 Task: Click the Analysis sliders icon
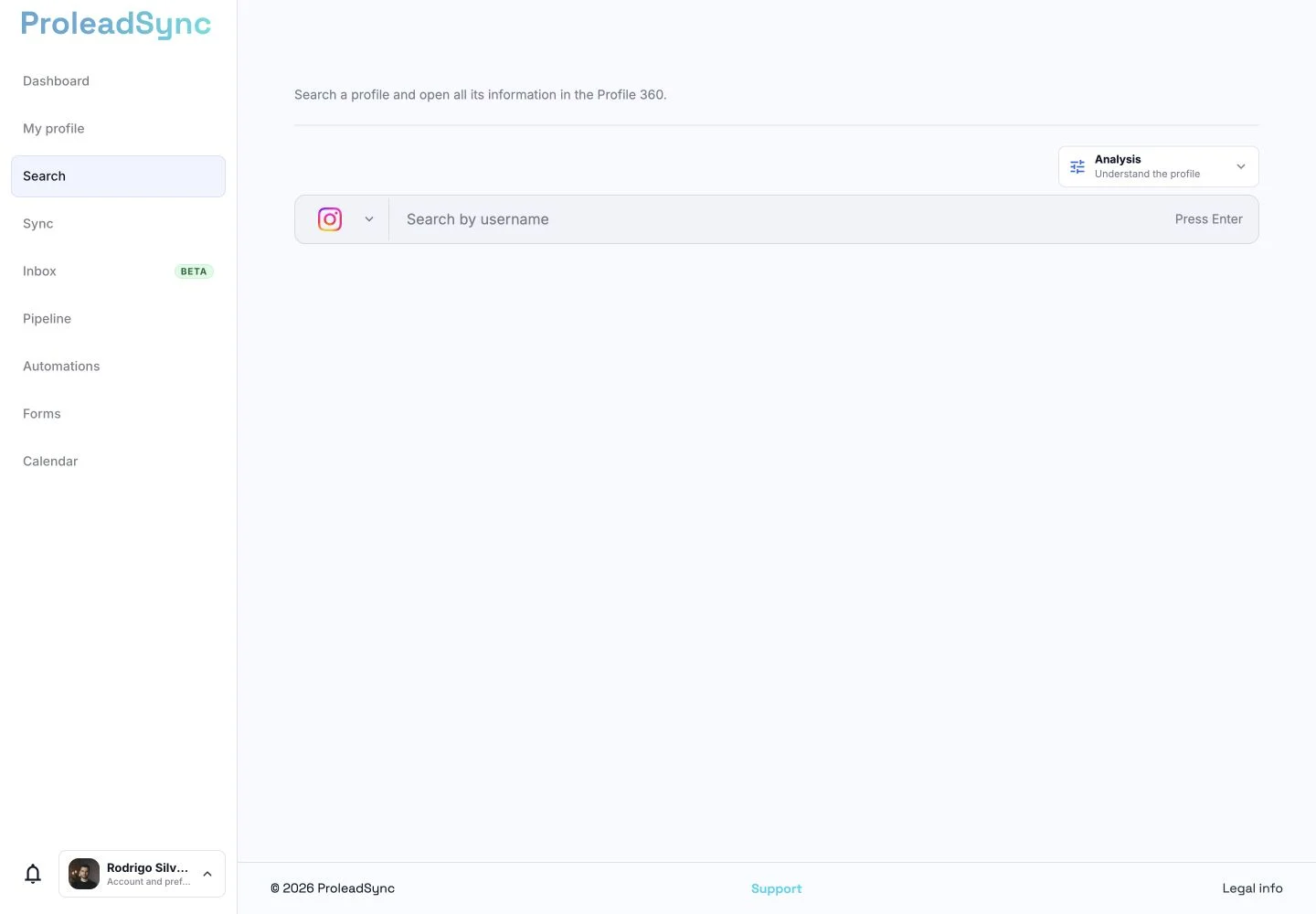point(1077,166)
